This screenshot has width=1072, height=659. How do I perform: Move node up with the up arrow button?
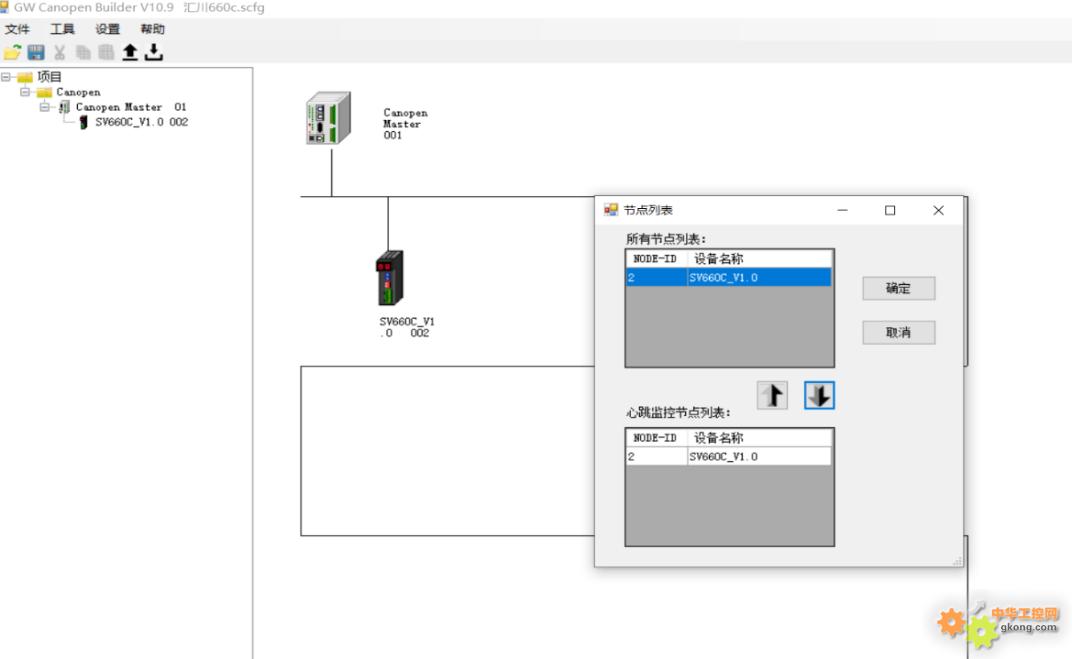pos(773,395)
